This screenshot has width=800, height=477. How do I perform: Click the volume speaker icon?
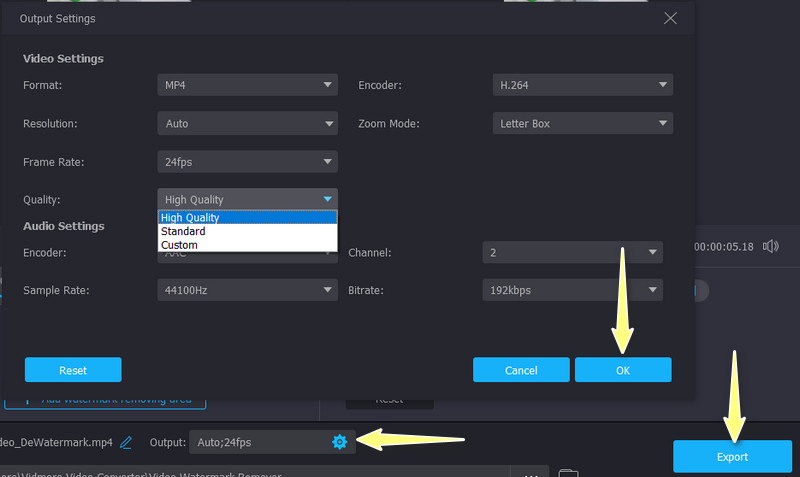(x=770, y=246)
